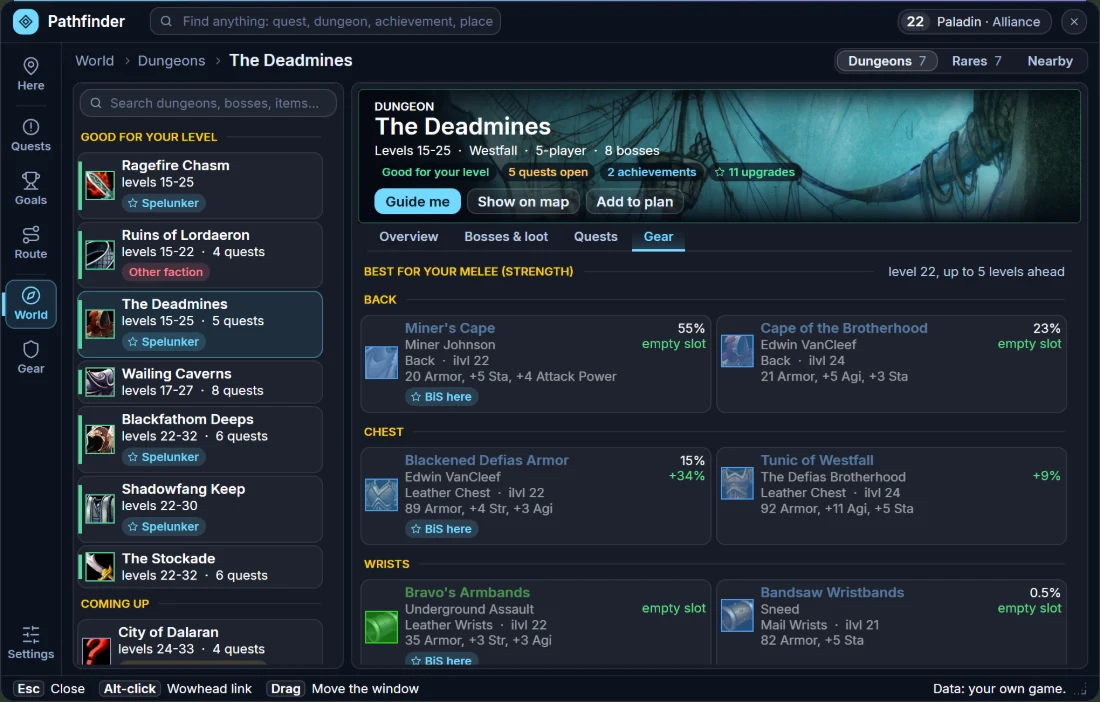The width and height of the screenshot is (1100, 702).
Task: Open the Here sidebar section
Action: pos(31,74)
